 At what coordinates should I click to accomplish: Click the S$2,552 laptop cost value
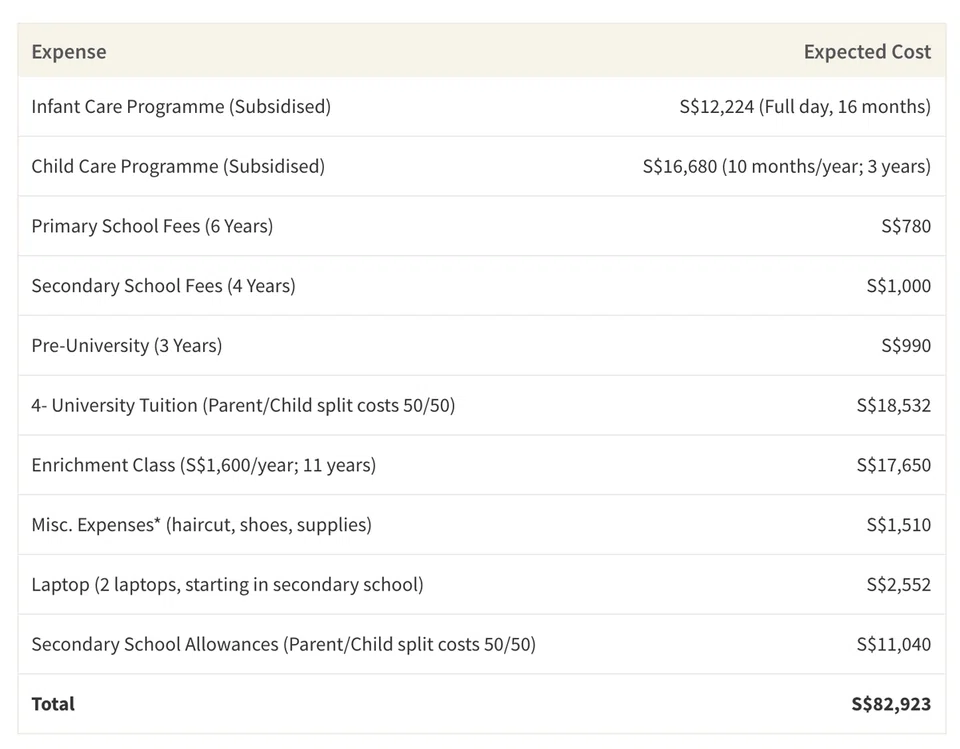click(898, 585)
